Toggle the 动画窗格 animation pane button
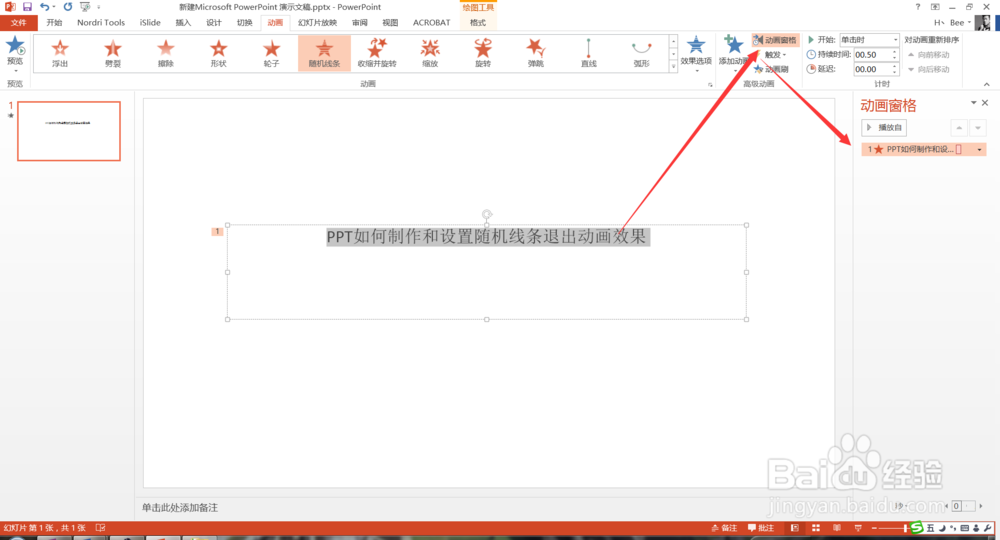 point(775,40)
